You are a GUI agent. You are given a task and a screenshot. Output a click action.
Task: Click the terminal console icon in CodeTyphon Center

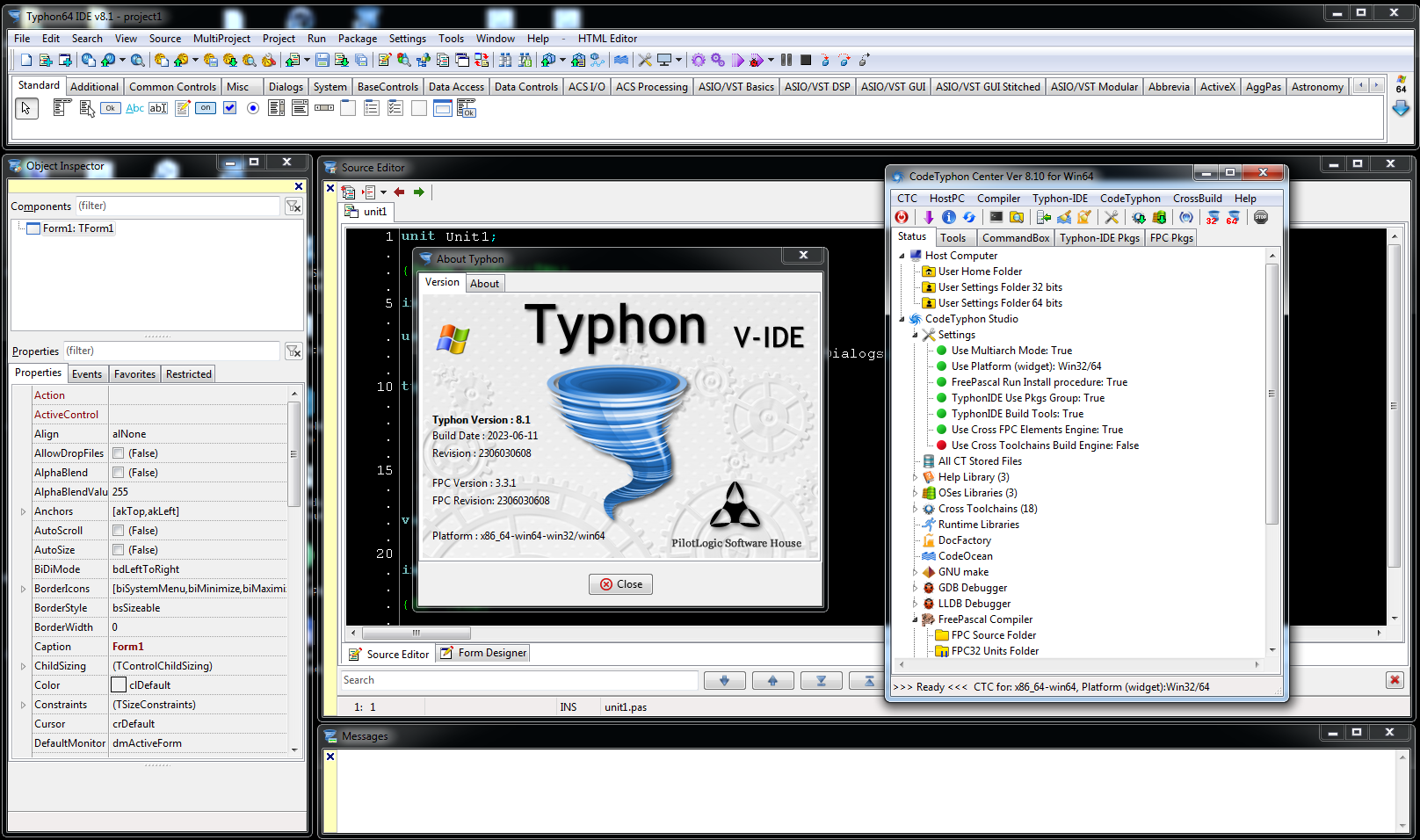click(x=996, y=217)
